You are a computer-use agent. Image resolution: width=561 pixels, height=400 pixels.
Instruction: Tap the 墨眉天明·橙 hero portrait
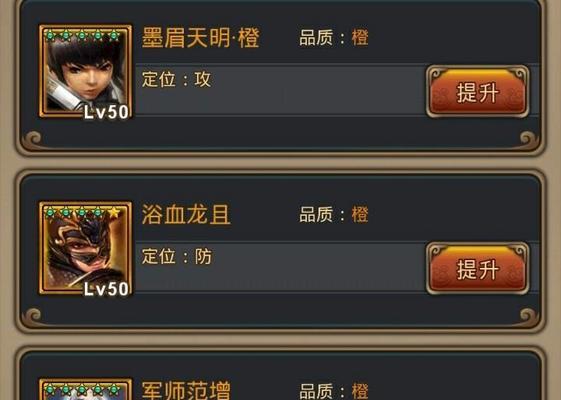(x=85, y=71)
